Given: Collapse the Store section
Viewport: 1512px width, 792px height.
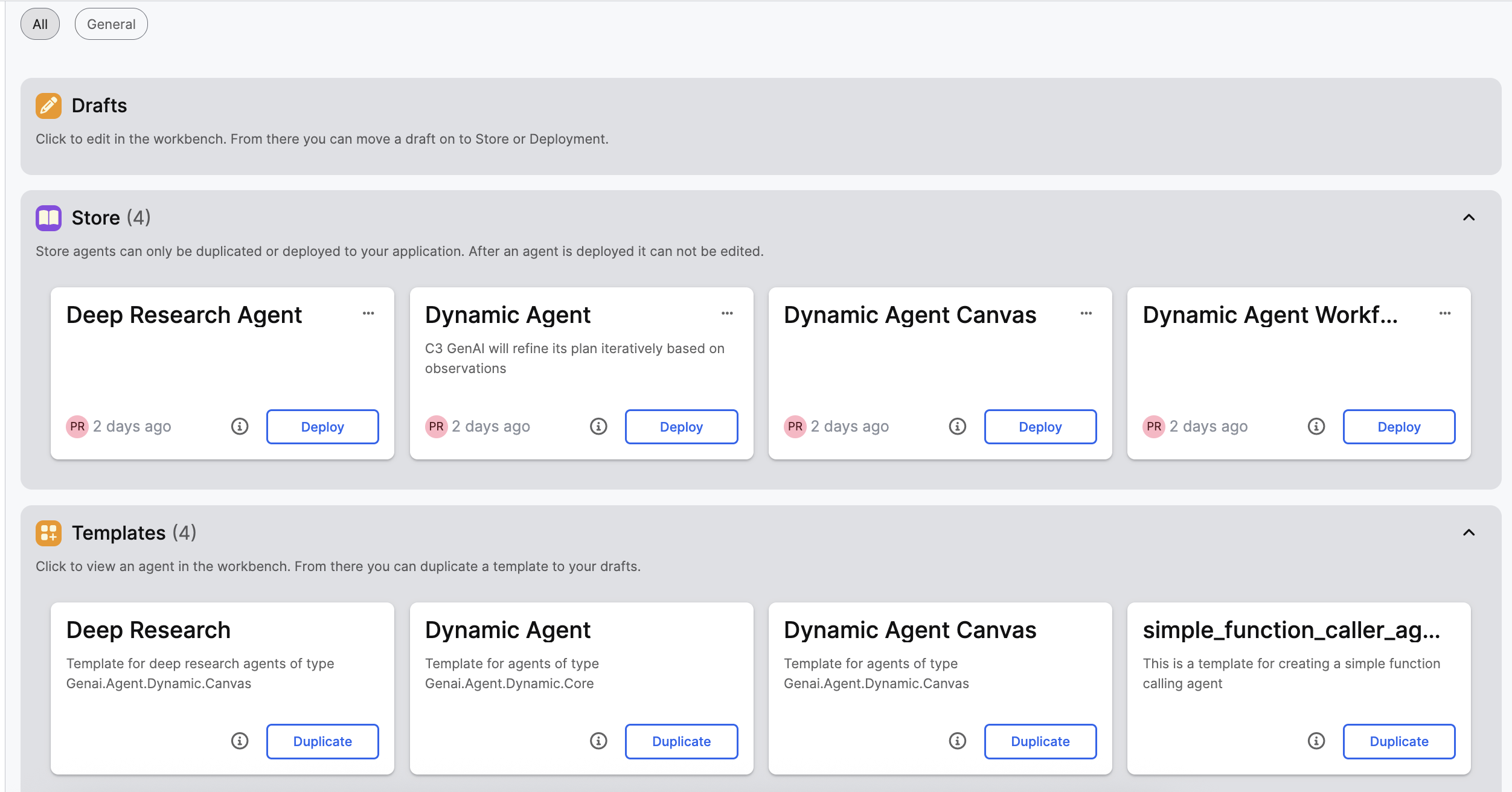Looking at the screenshot, I should pos(1469,218).
